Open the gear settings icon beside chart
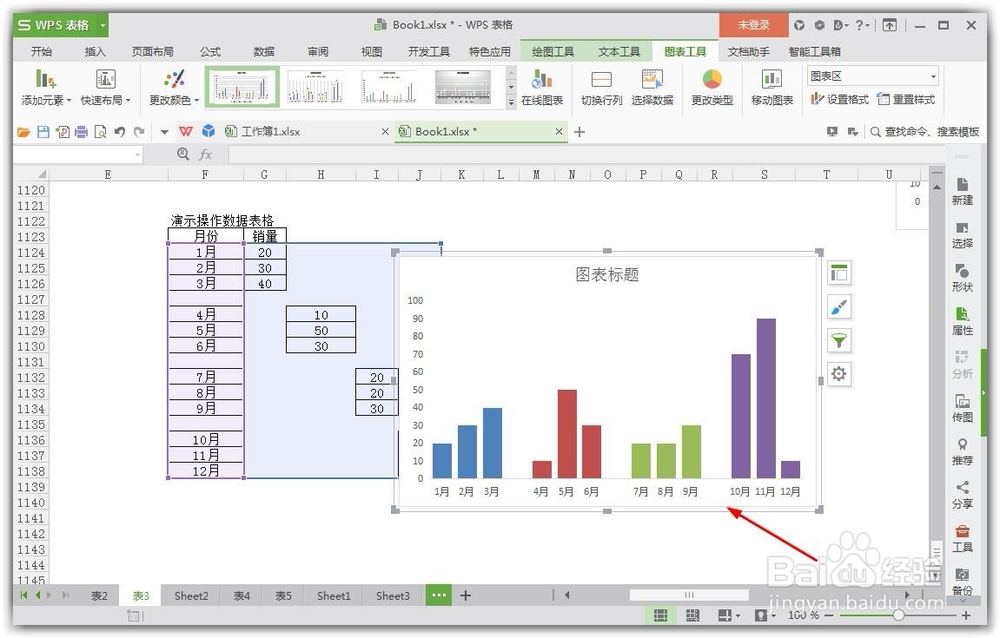 838,374
